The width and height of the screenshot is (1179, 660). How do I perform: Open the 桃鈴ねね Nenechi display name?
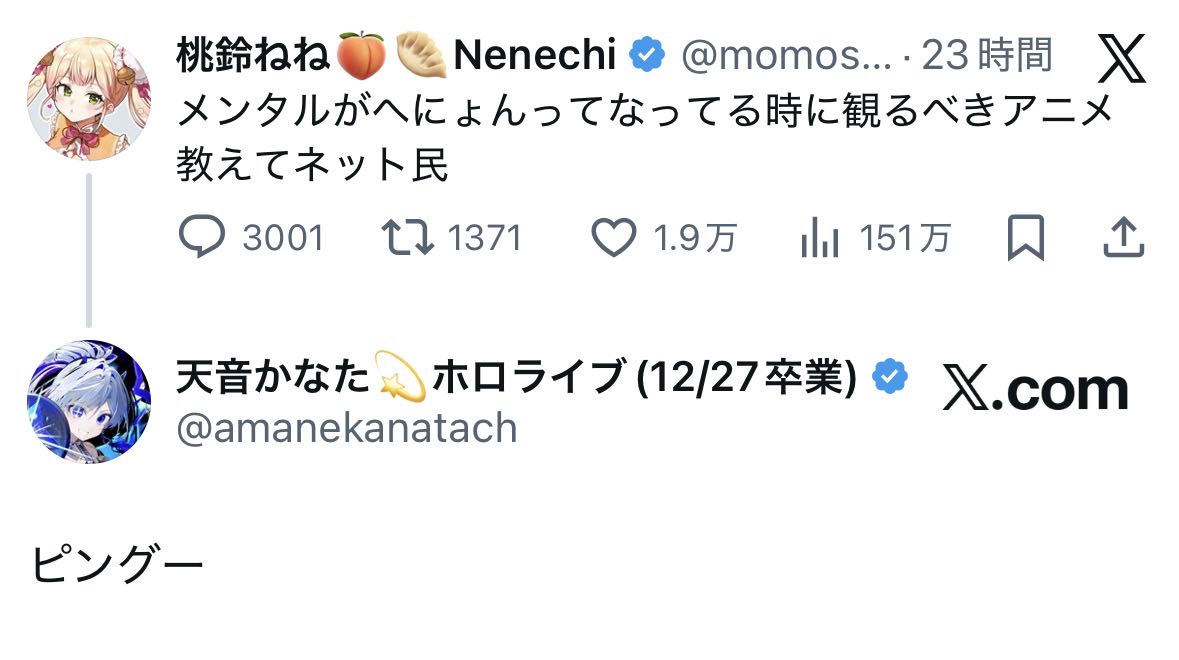(x=395, y=55)
